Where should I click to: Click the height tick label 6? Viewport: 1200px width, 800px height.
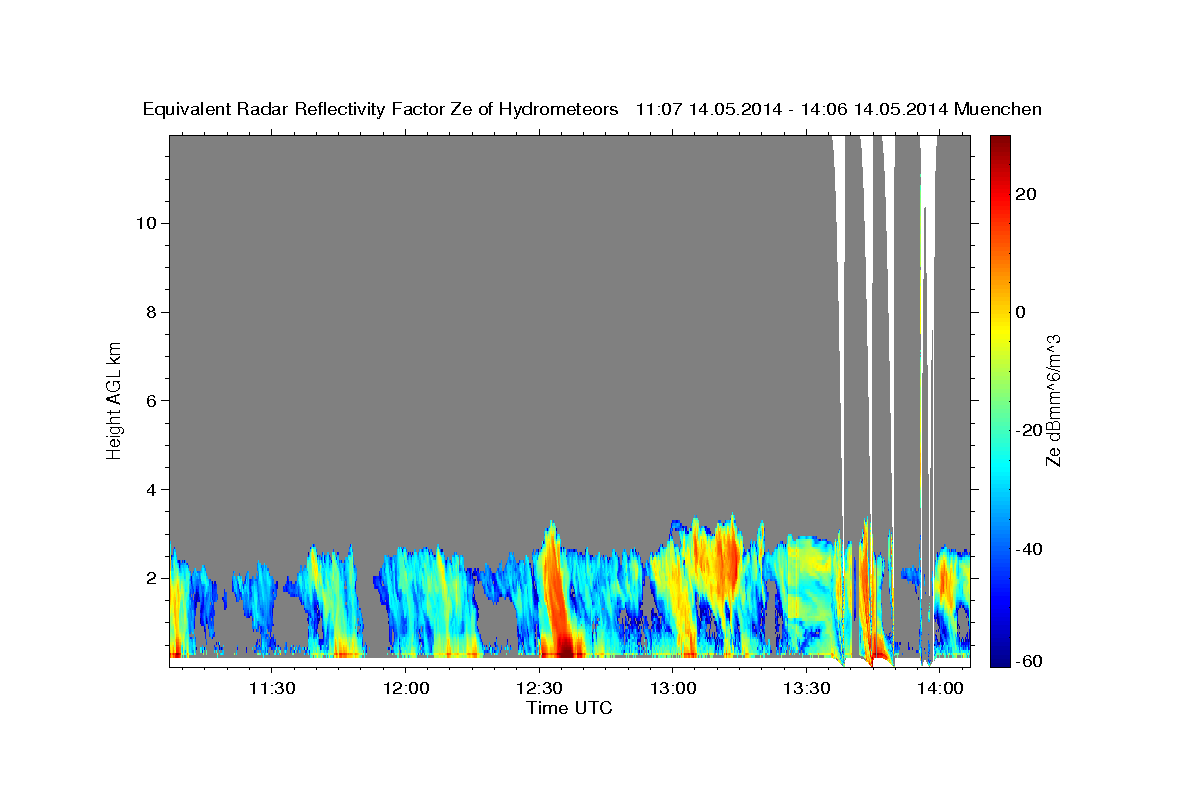(151, 401)
